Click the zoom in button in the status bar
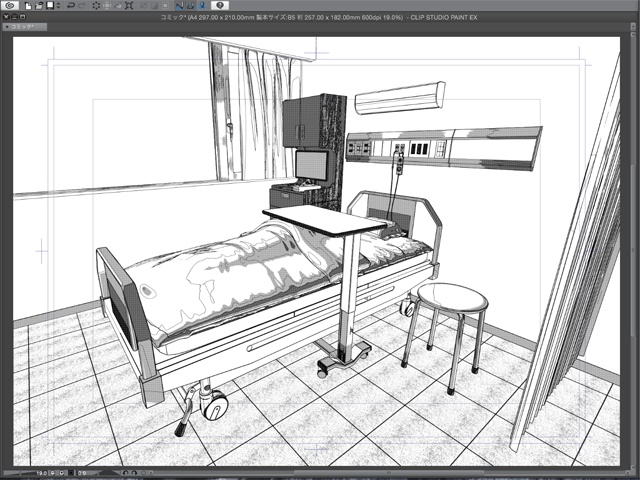 (62, 473)
